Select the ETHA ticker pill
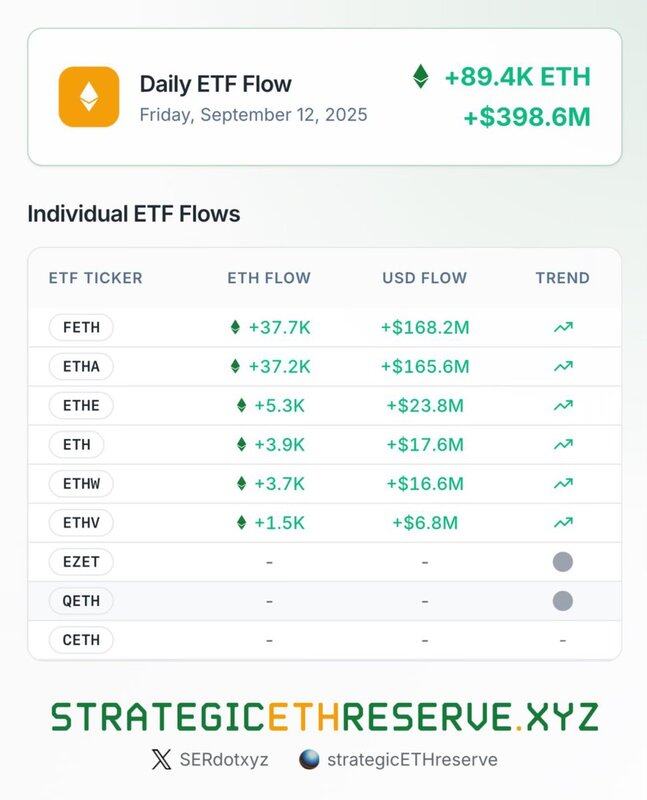The image size is (647, 800). point(81,366)
